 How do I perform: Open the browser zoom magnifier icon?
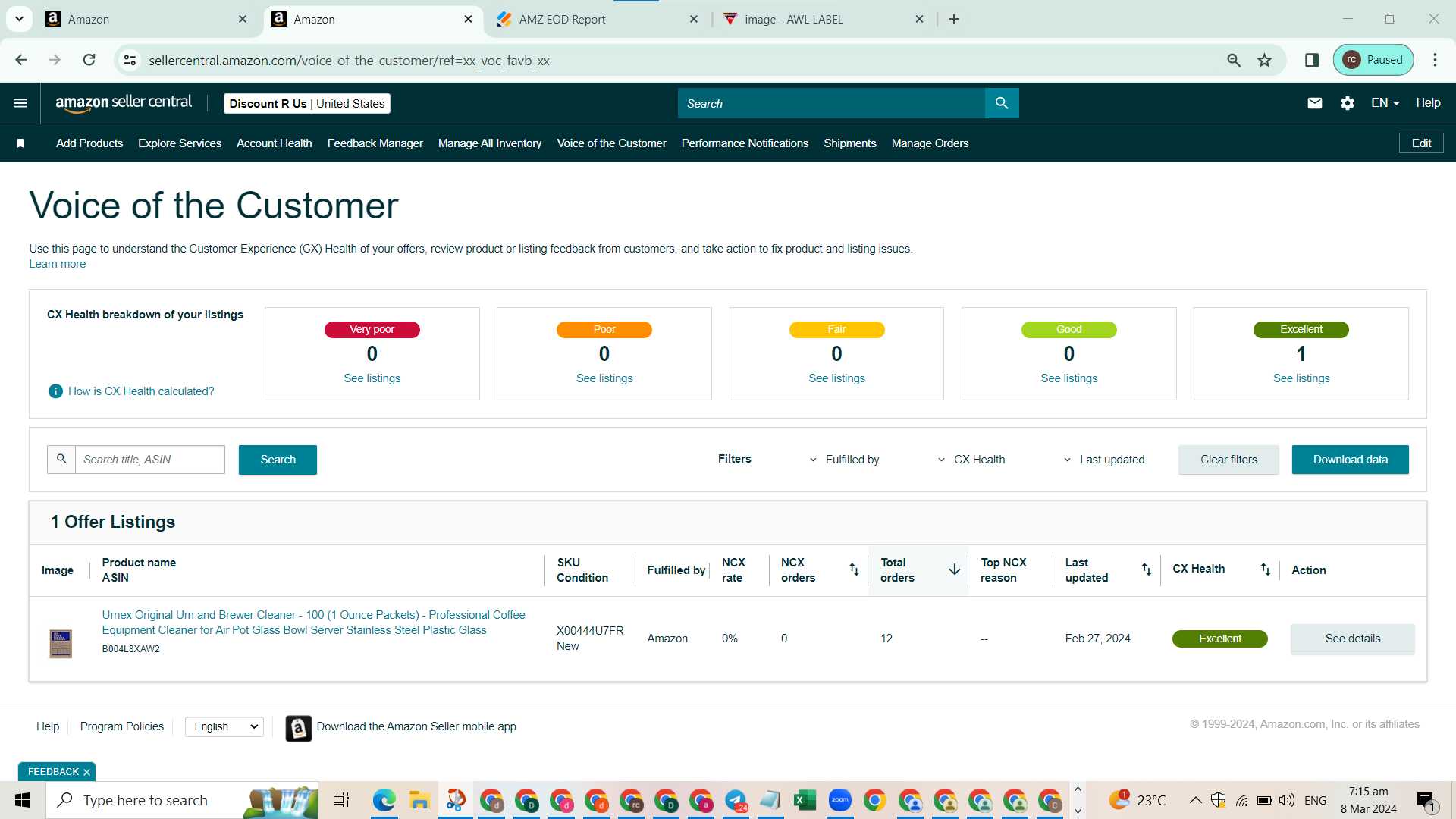[x=1234, y=60]
